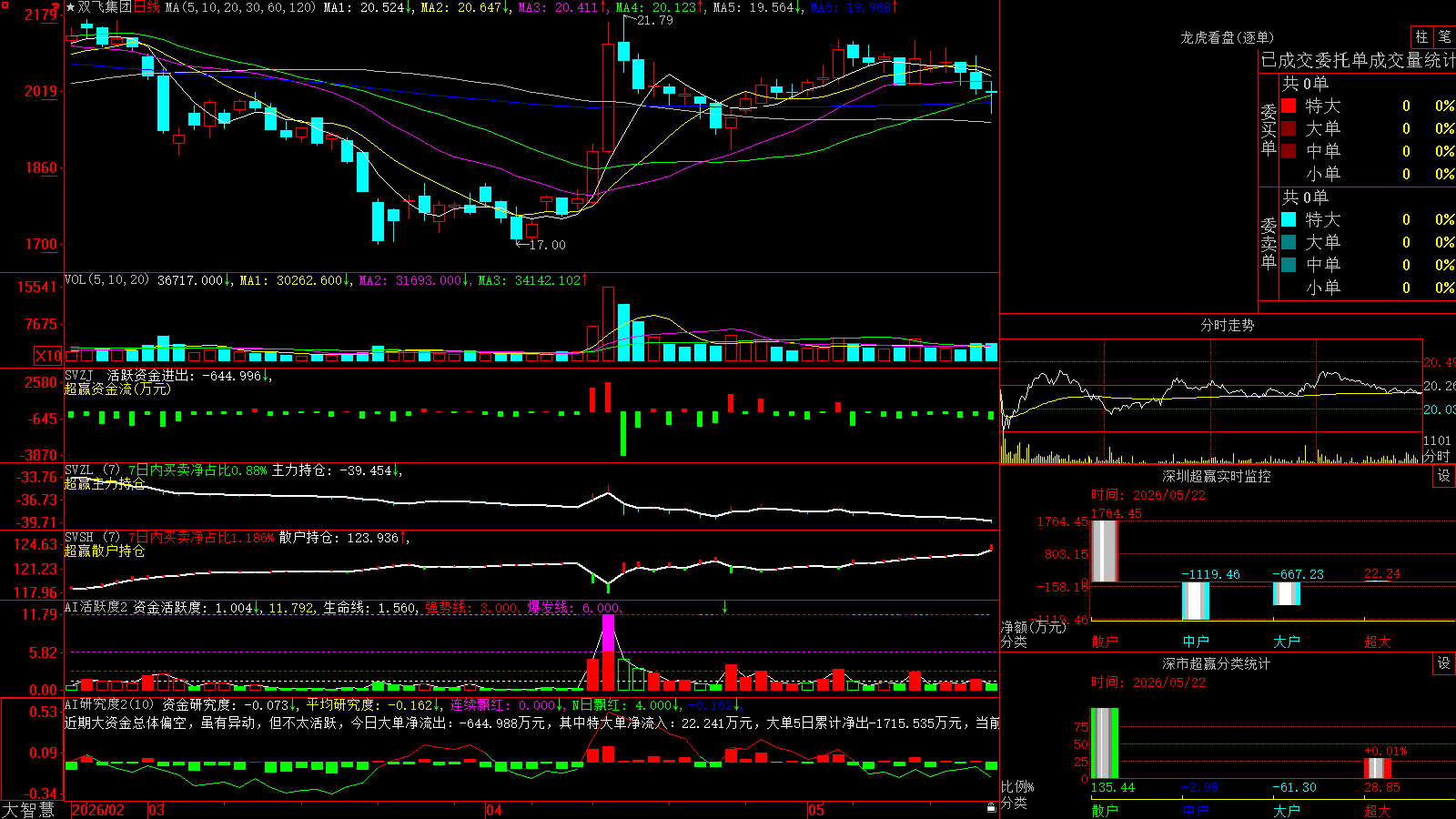Image resolution: width=1456 pixels, height=819 pixels.
Task: Click 中户 category label in 深圳超赢实时监控
Action: (1196, 642)
